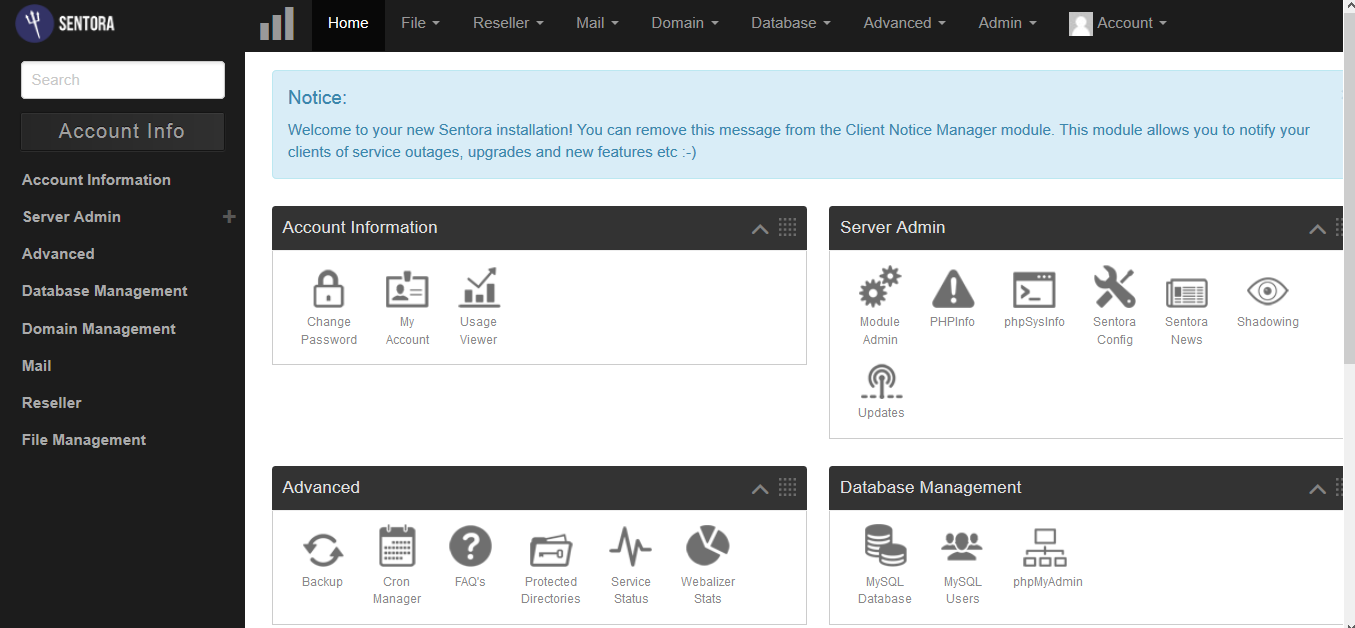Image resolution: width=1355 pixels, height=628 pixels.
Task: Select Domain Management in the sidebar
Action: tap(99, 329)
